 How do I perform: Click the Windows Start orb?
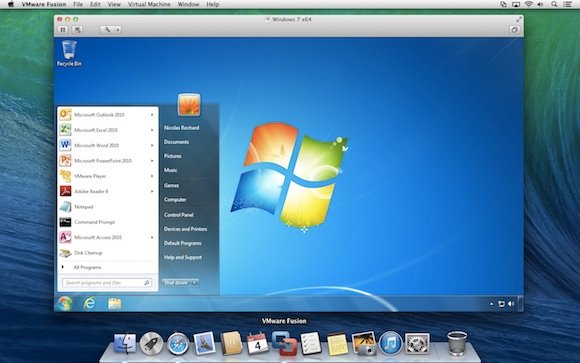(x=64, y=303)
